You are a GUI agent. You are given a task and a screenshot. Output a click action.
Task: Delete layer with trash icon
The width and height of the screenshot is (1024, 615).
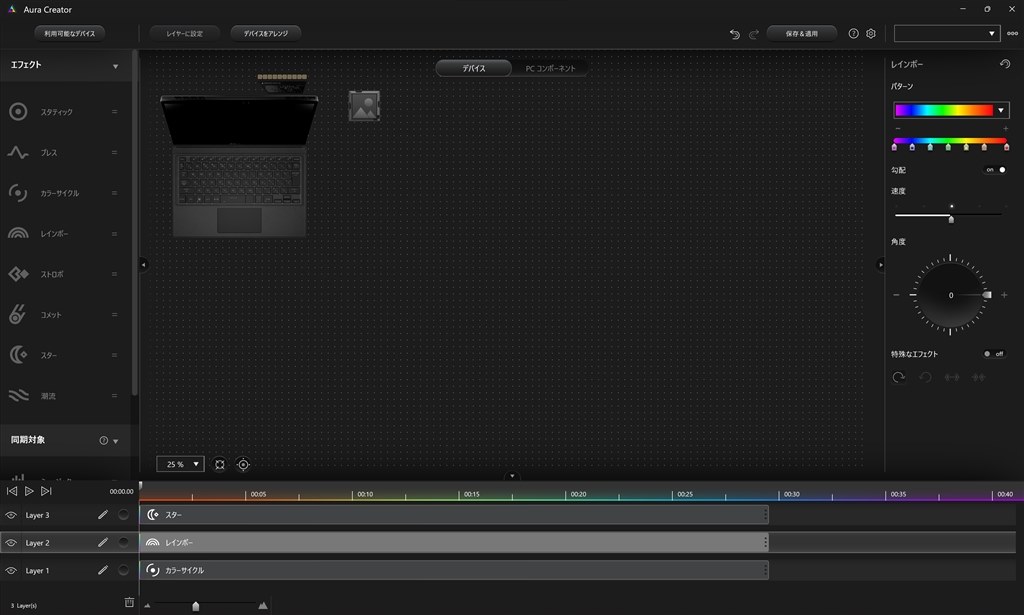(x=129, y=603)
